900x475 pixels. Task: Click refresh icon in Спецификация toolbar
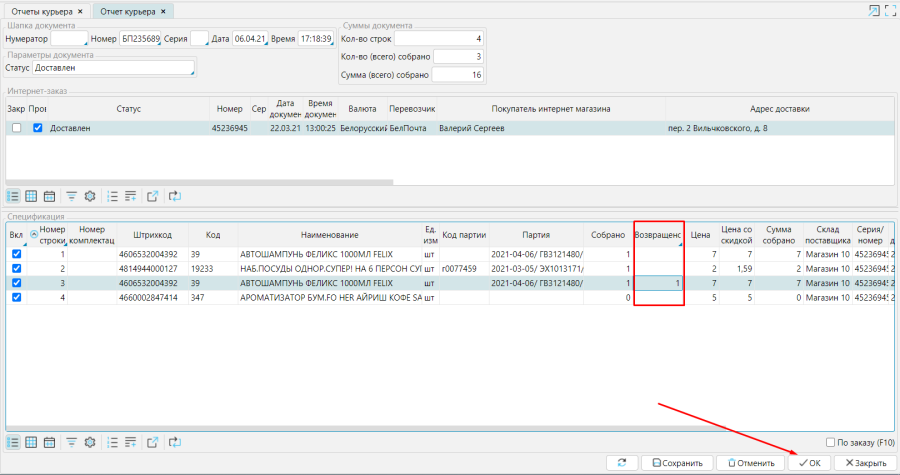(175, 442)
